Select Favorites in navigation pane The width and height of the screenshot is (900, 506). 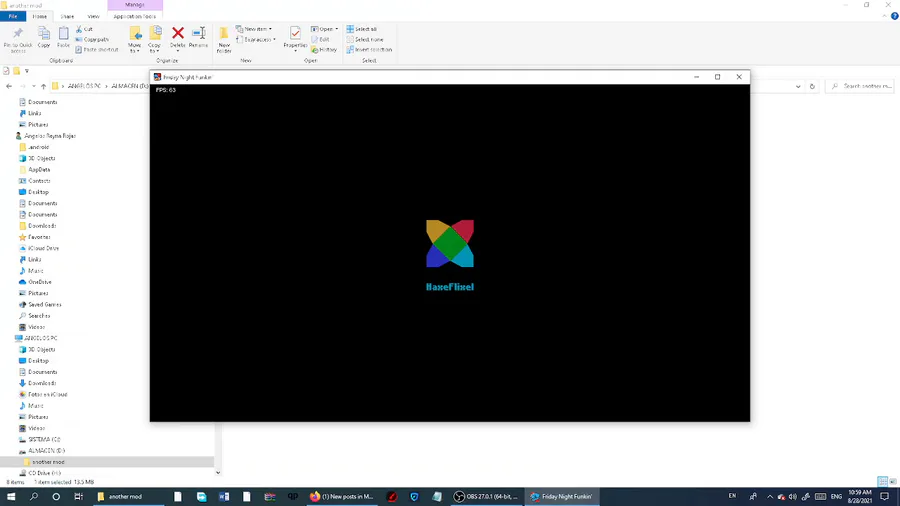click(39, 237)
